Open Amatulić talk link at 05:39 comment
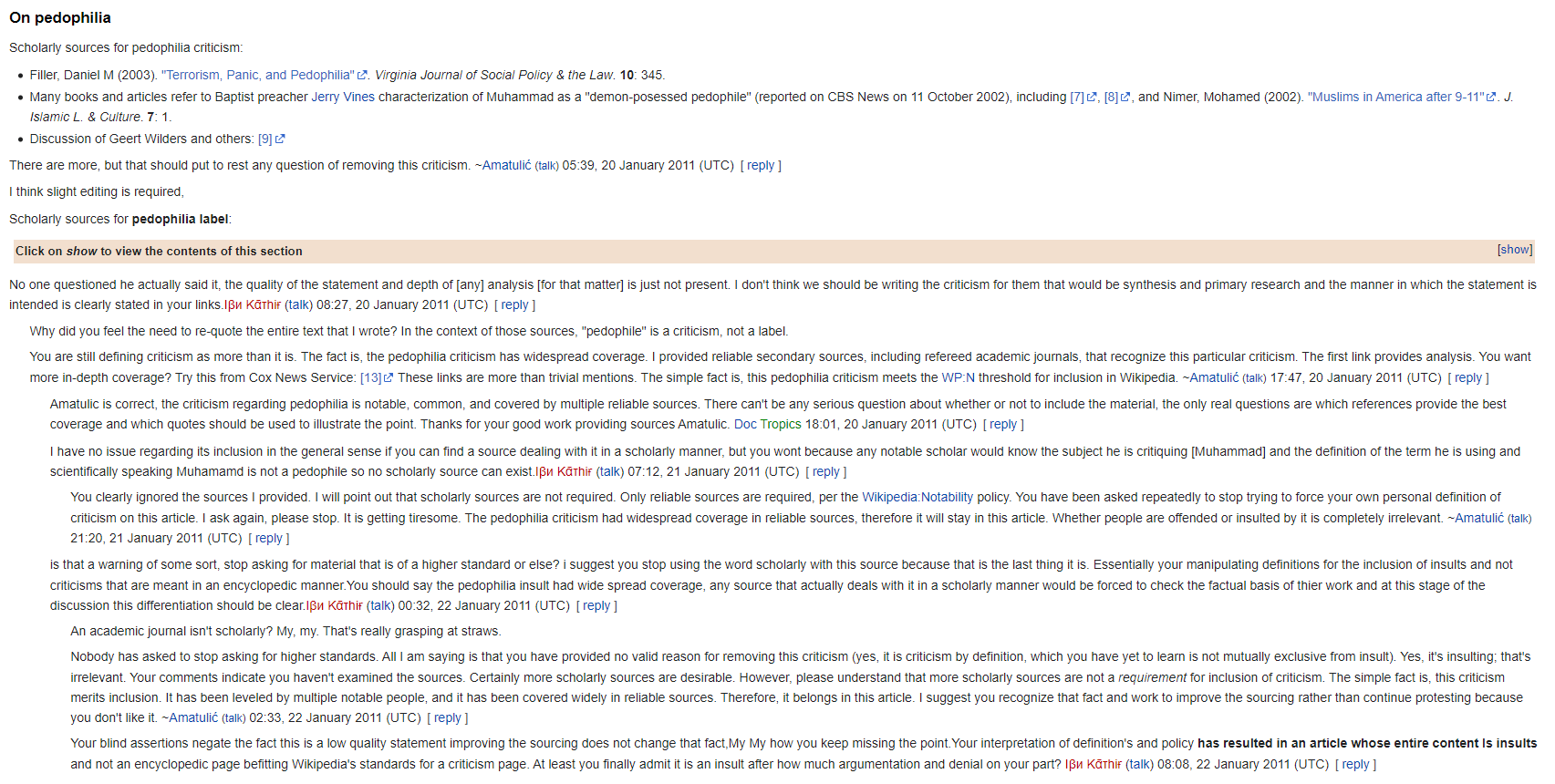Viewport: 1555px width, 784px height. pos(546,166)
